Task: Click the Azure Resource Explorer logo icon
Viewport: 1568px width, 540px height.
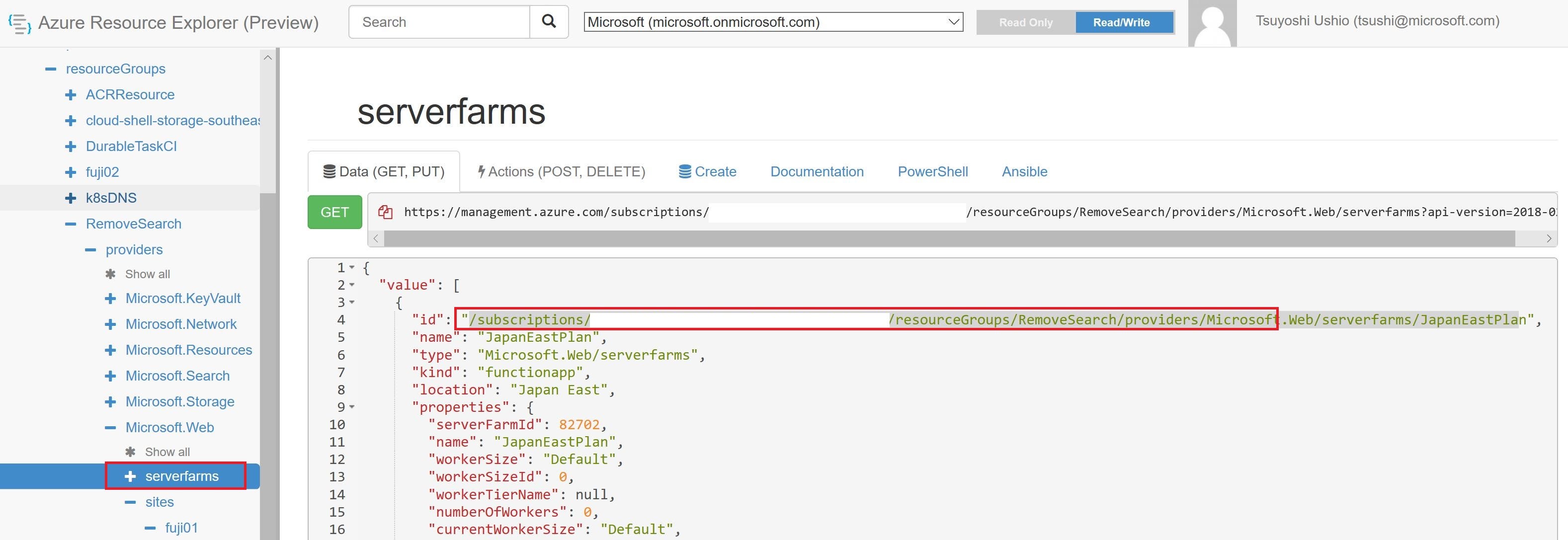Action: pyautogui.click(x=19, y=23)
